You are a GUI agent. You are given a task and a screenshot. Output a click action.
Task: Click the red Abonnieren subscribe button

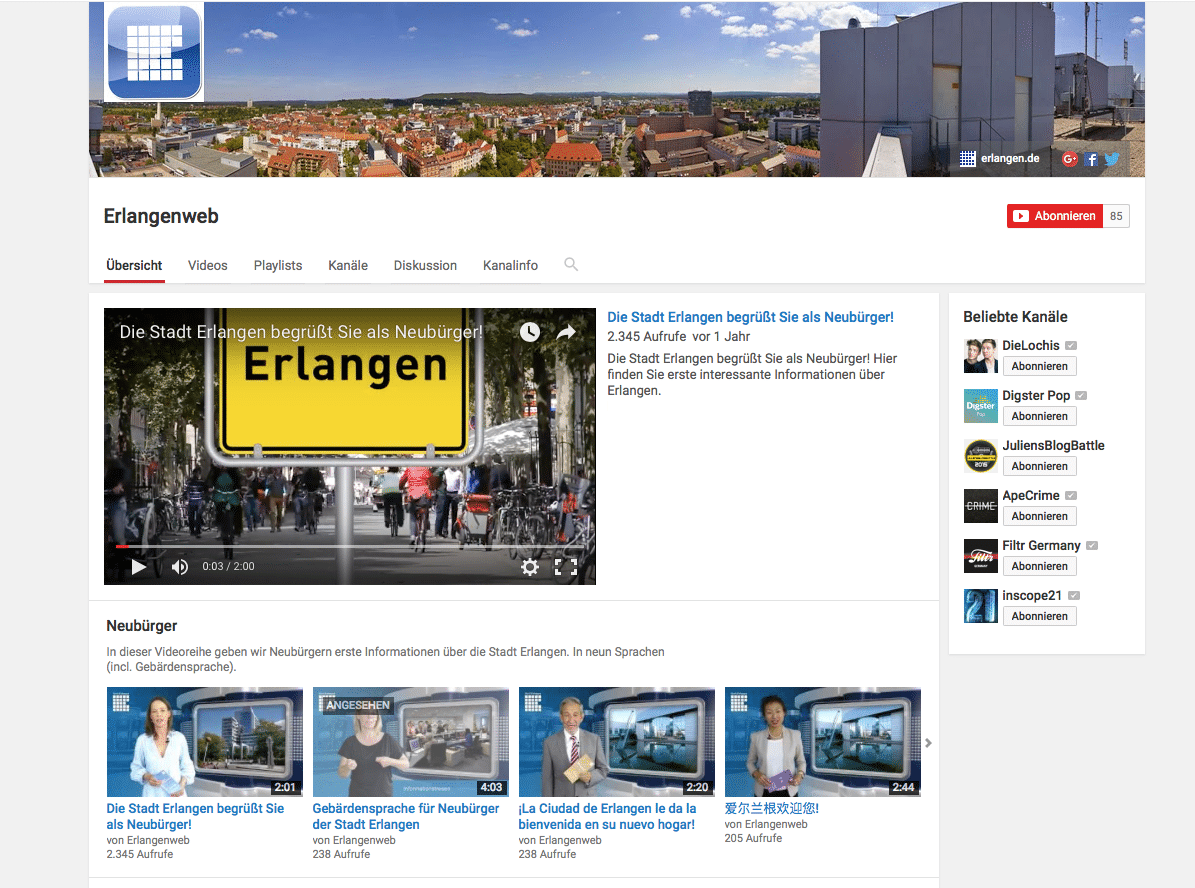pyautogui.click(x=1054, y=216)
